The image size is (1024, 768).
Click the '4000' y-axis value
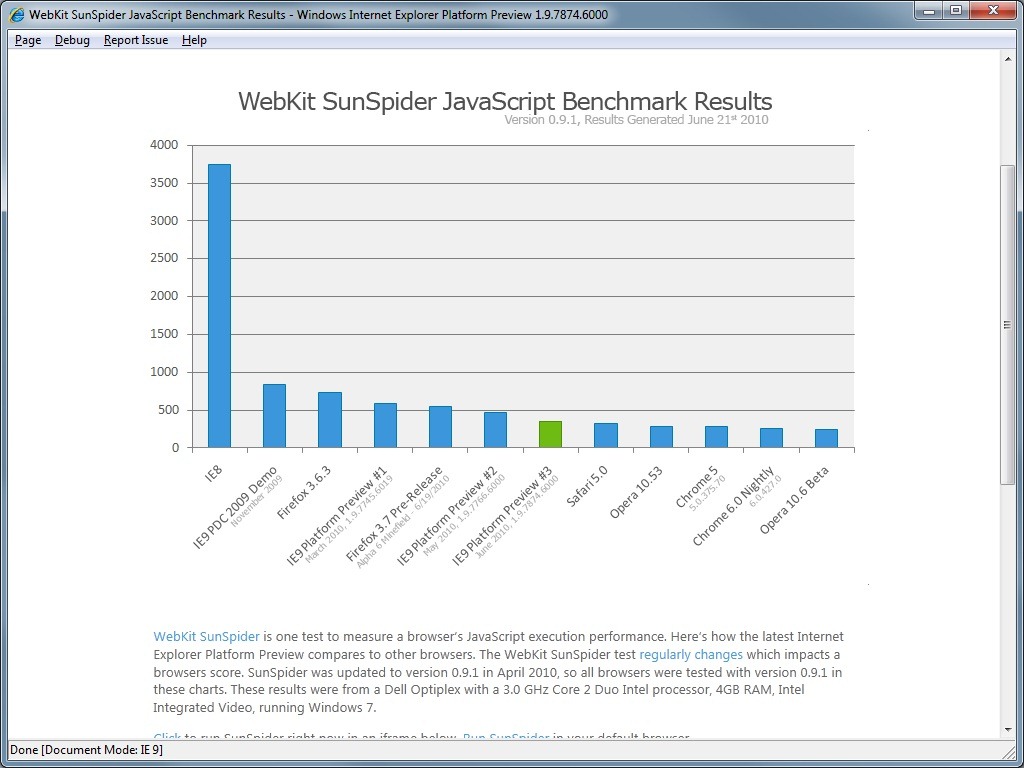coord(164,145)
